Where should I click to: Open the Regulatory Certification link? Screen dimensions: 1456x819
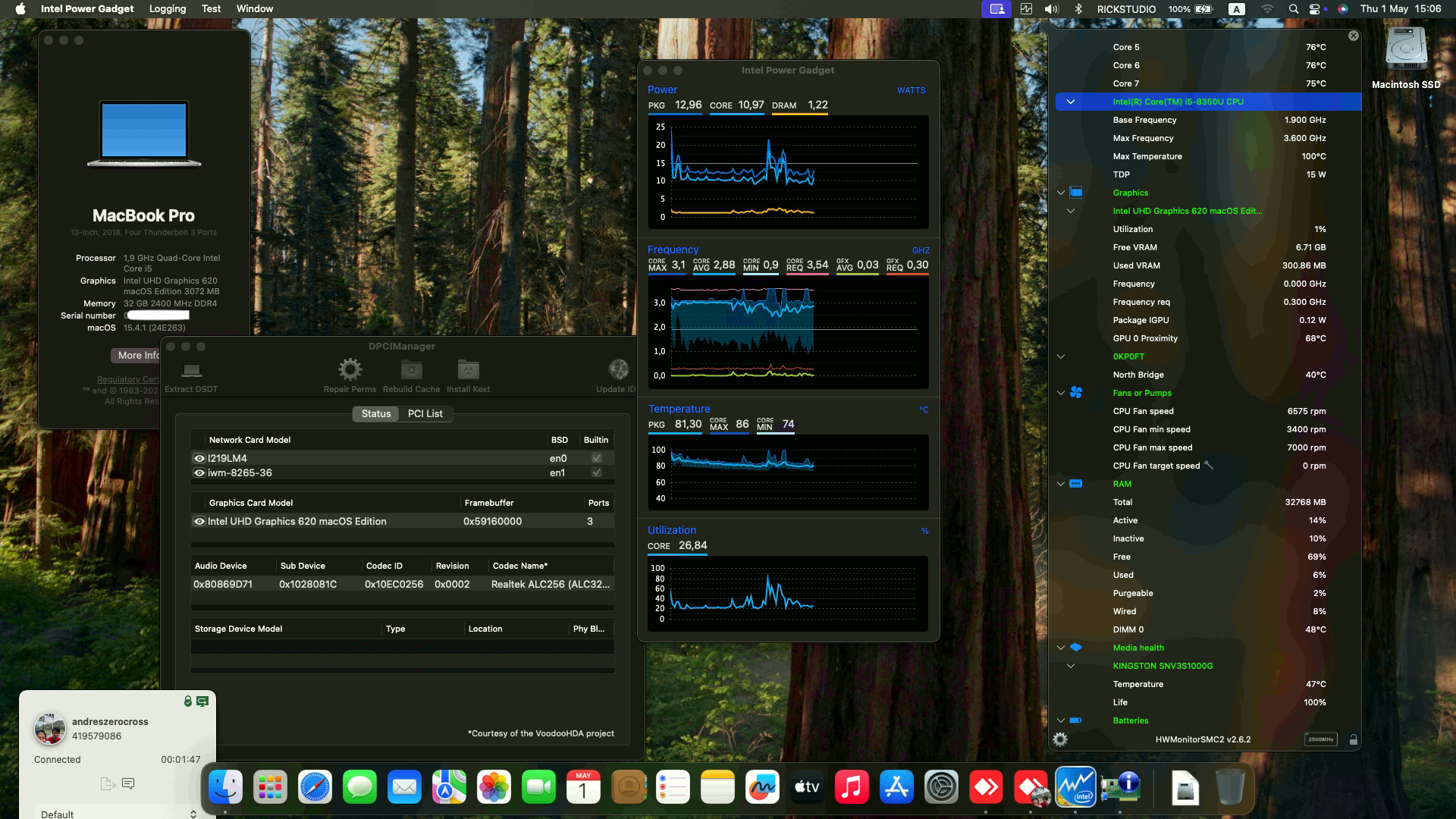127,378
